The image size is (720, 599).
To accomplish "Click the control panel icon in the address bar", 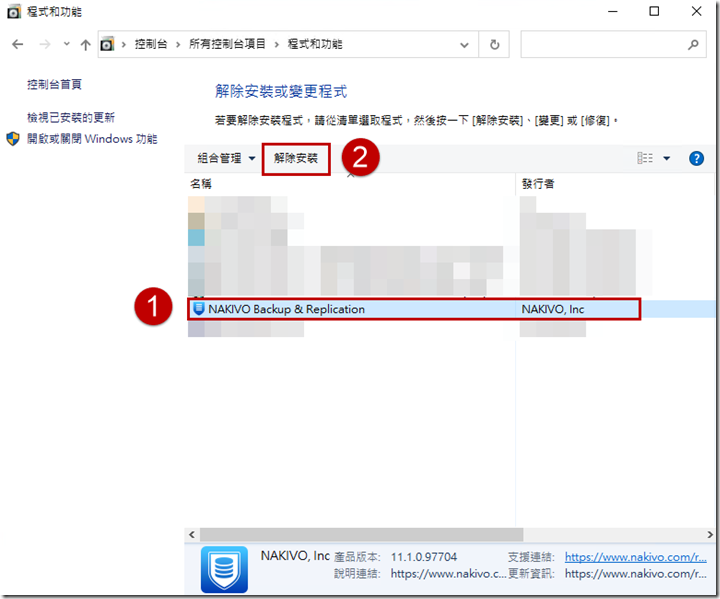I will pyautogui.click(x=107, y=45).
